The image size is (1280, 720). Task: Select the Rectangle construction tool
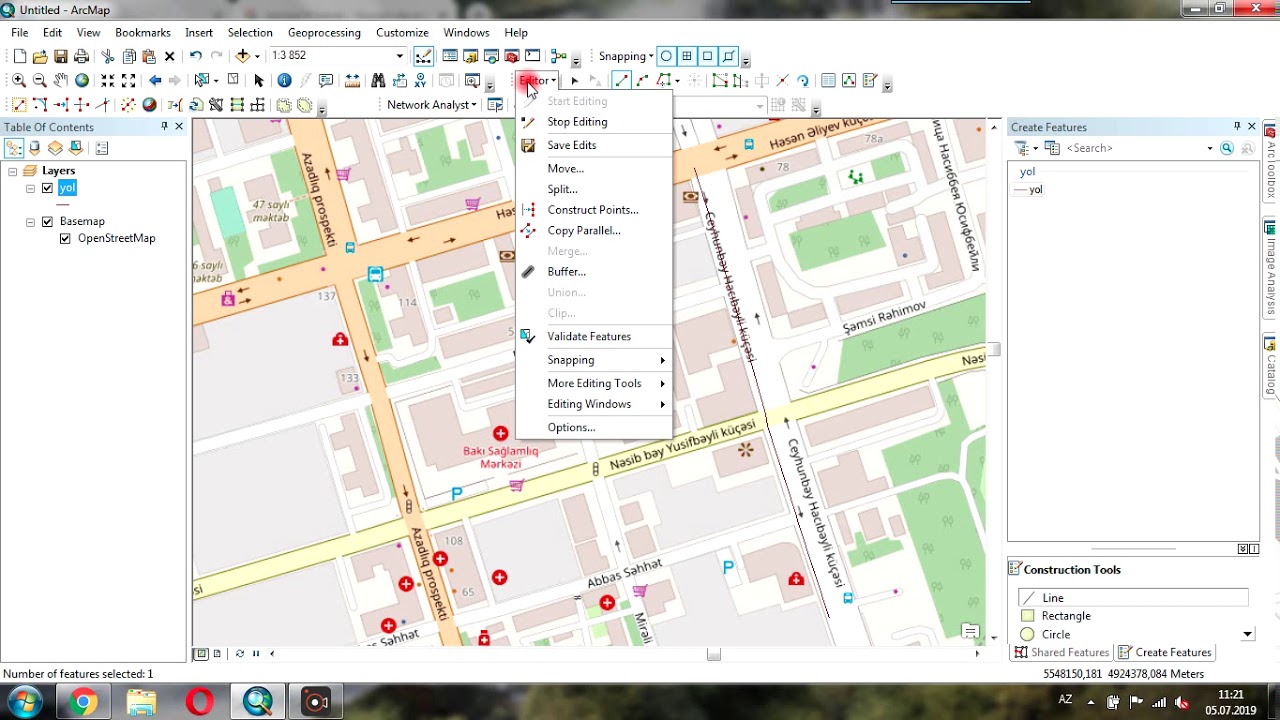[1133, 616]
